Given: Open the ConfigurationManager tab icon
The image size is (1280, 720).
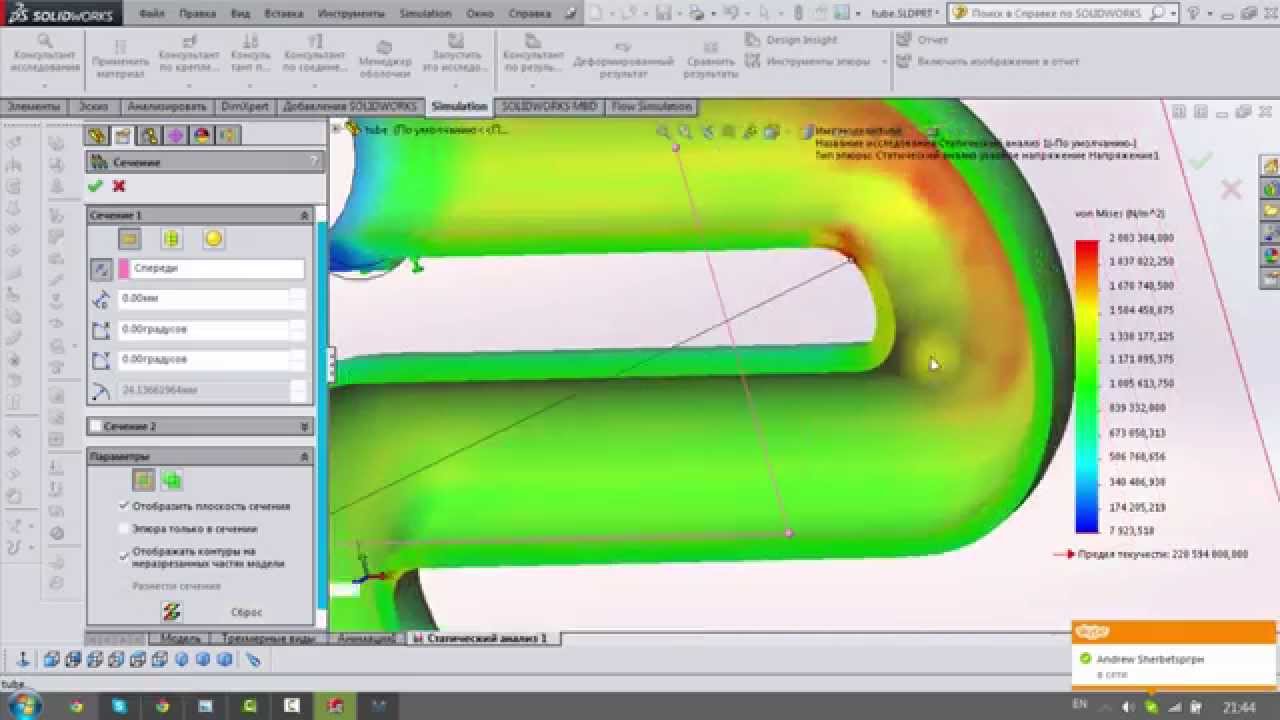Looking at the screenshot, I should [149, 136].
